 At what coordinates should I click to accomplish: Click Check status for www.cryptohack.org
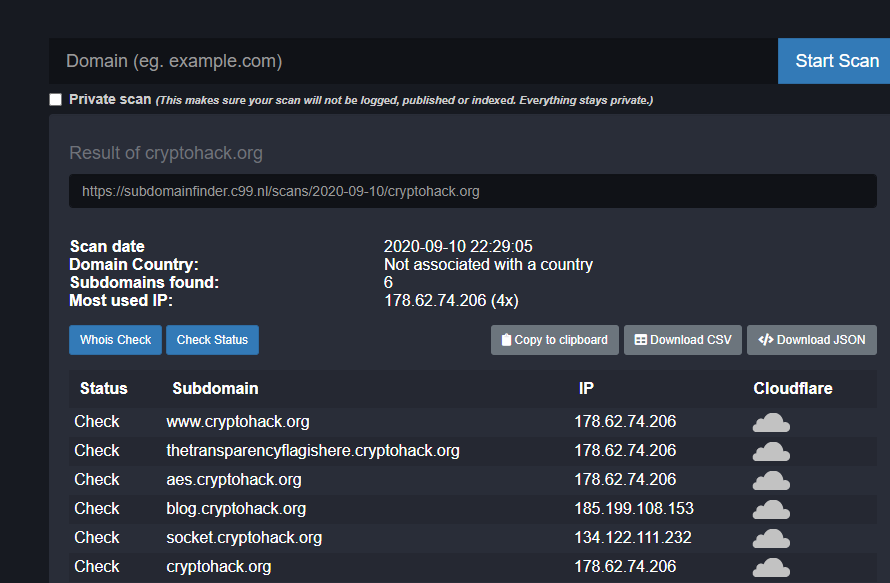(x=97, y=422)
